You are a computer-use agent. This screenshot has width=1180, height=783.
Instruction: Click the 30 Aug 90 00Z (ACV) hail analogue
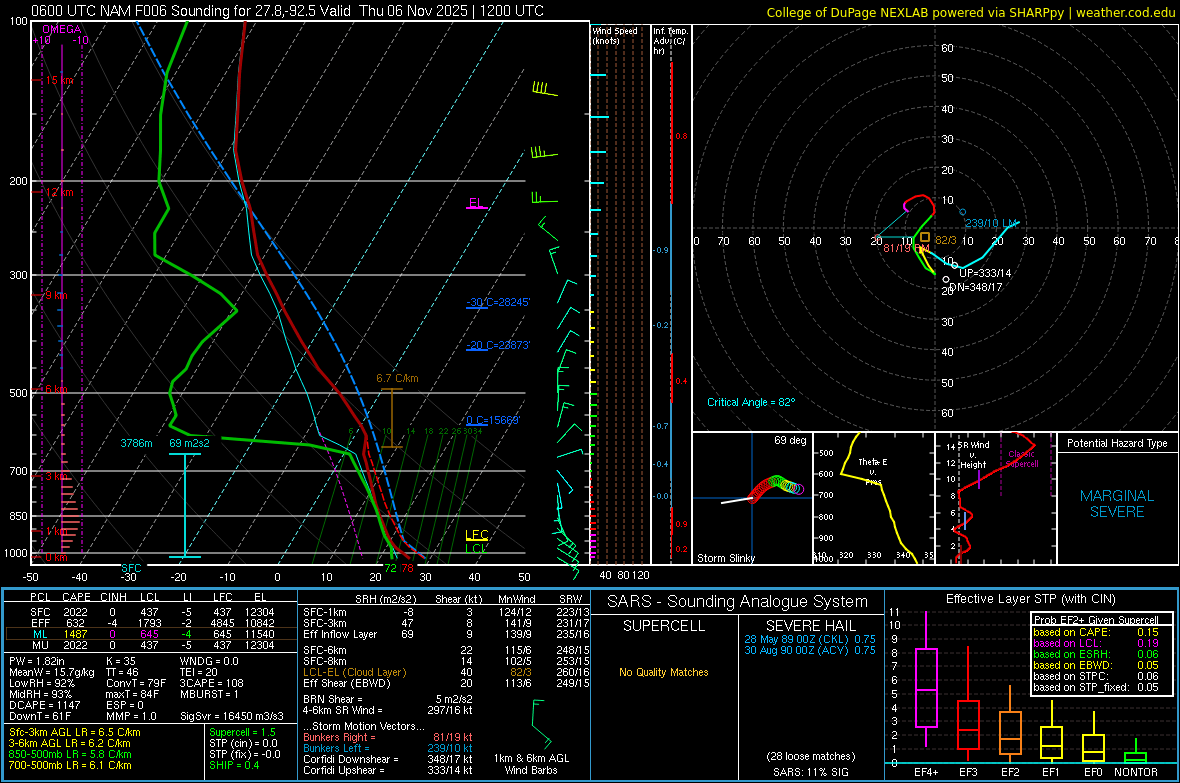tap(810, 650)
